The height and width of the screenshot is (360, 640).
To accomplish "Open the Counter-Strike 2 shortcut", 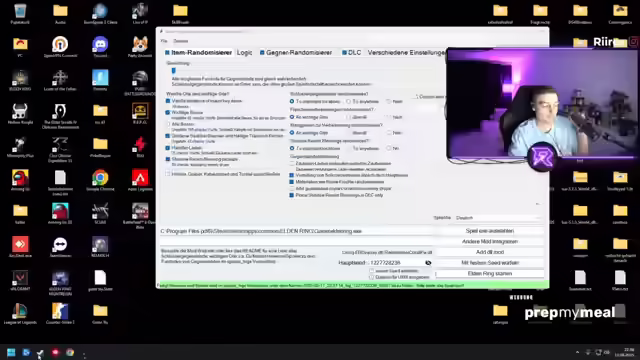I will (60, 313).
